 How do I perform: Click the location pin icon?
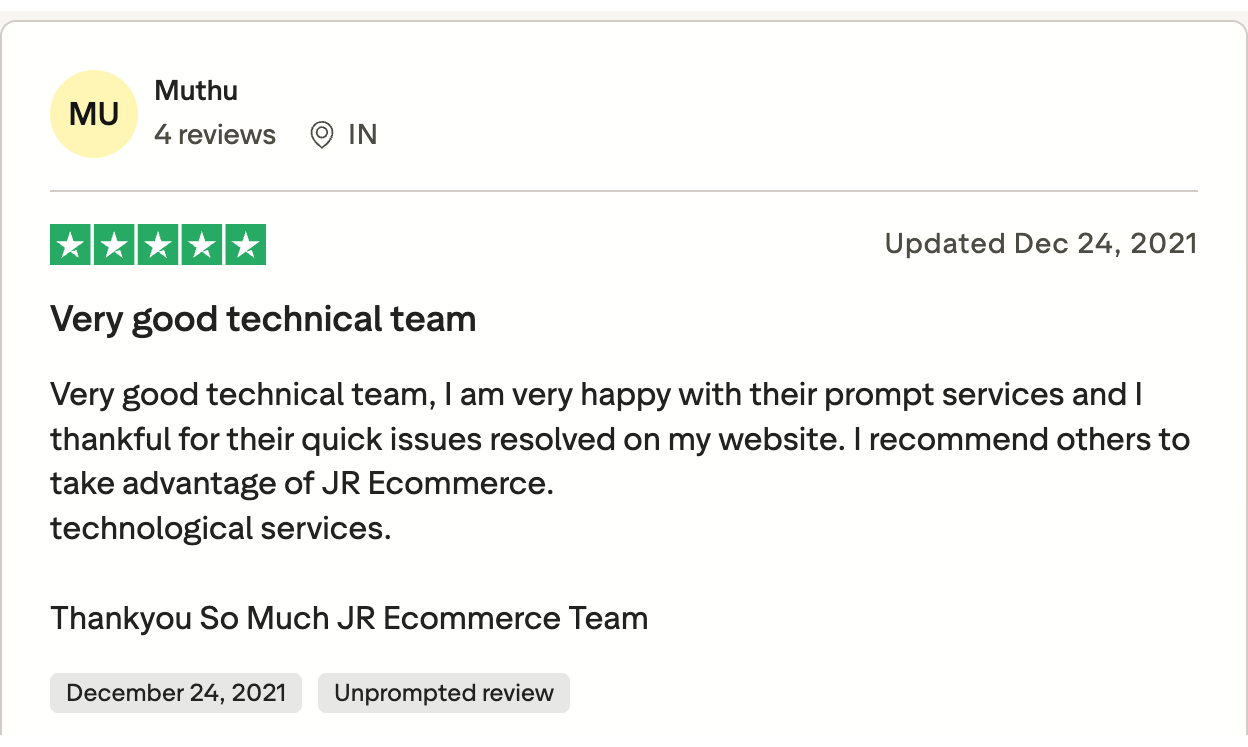click(x=322, y=135)
